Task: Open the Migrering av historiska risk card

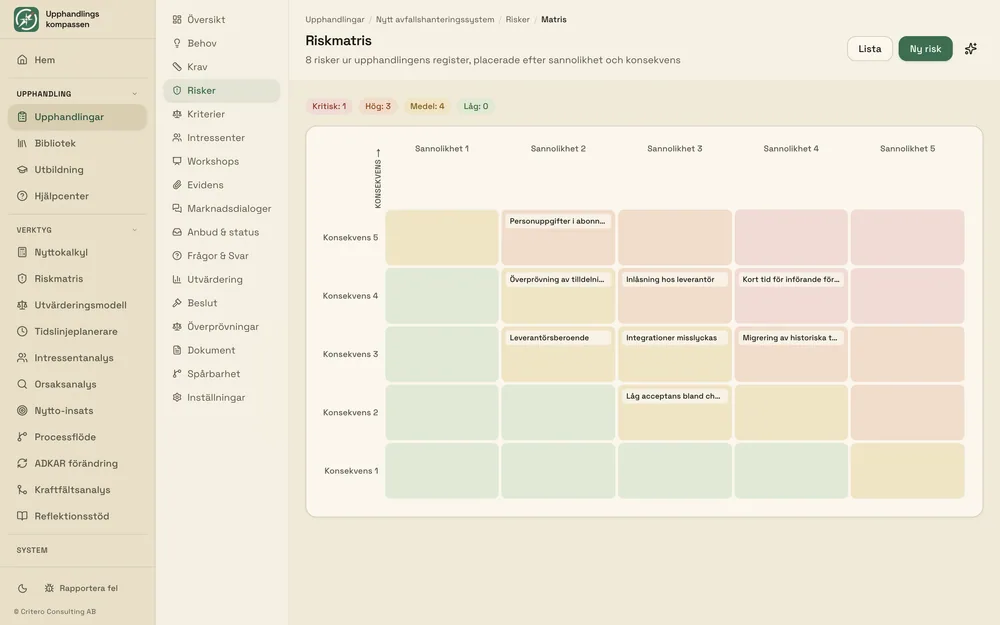Action: click(x=791, y=338)
